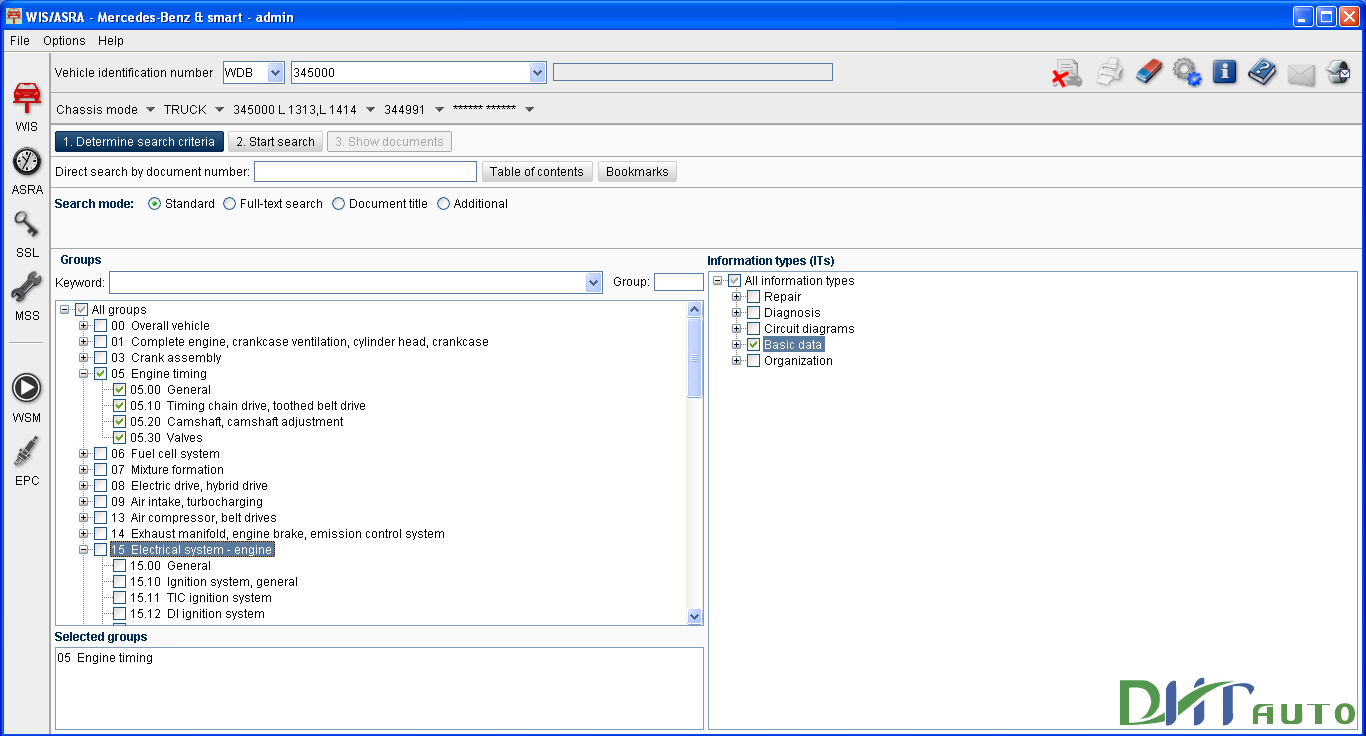Select Additional search mode
Viewport: 1366px width, 736px height.
click(x=444, y=204)
